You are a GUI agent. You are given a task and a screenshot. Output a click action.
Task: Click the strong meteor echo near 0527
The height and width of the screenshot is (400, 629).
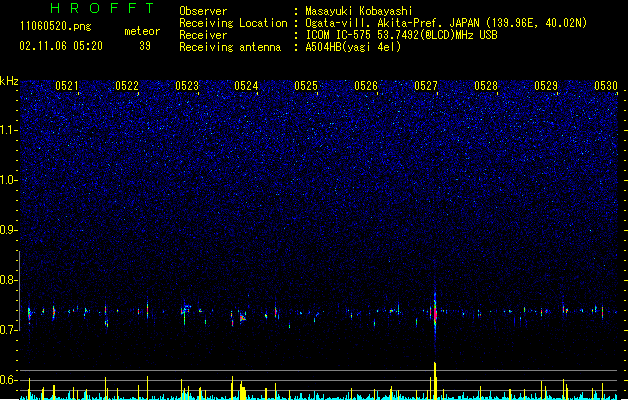[x=435, y=313]
